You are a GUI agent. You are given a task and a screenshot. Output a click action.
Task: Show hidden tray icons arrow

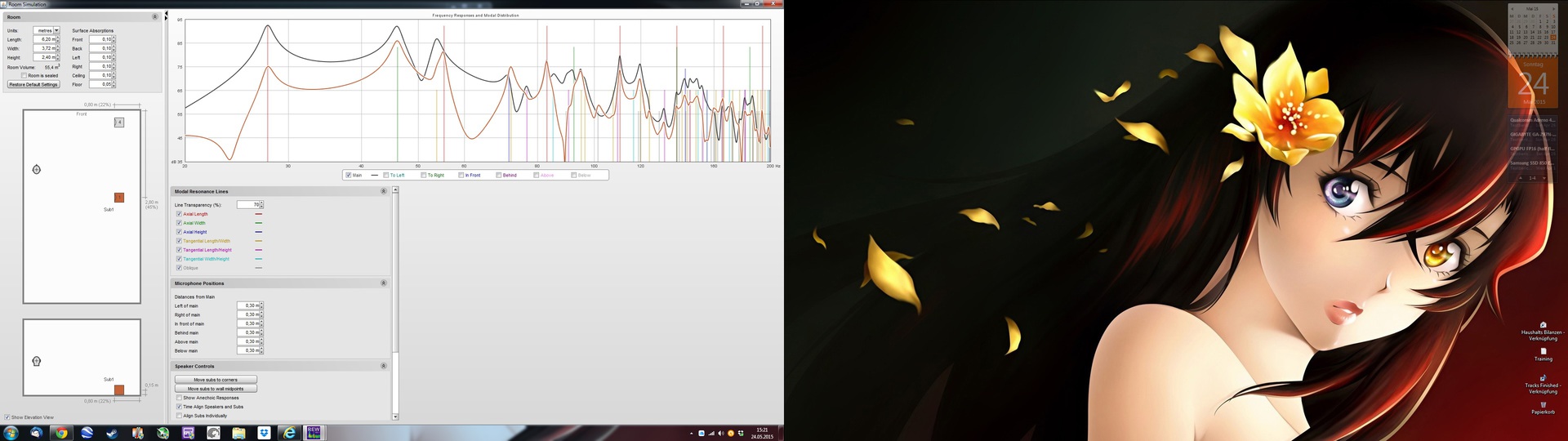[x=691, y=434]
